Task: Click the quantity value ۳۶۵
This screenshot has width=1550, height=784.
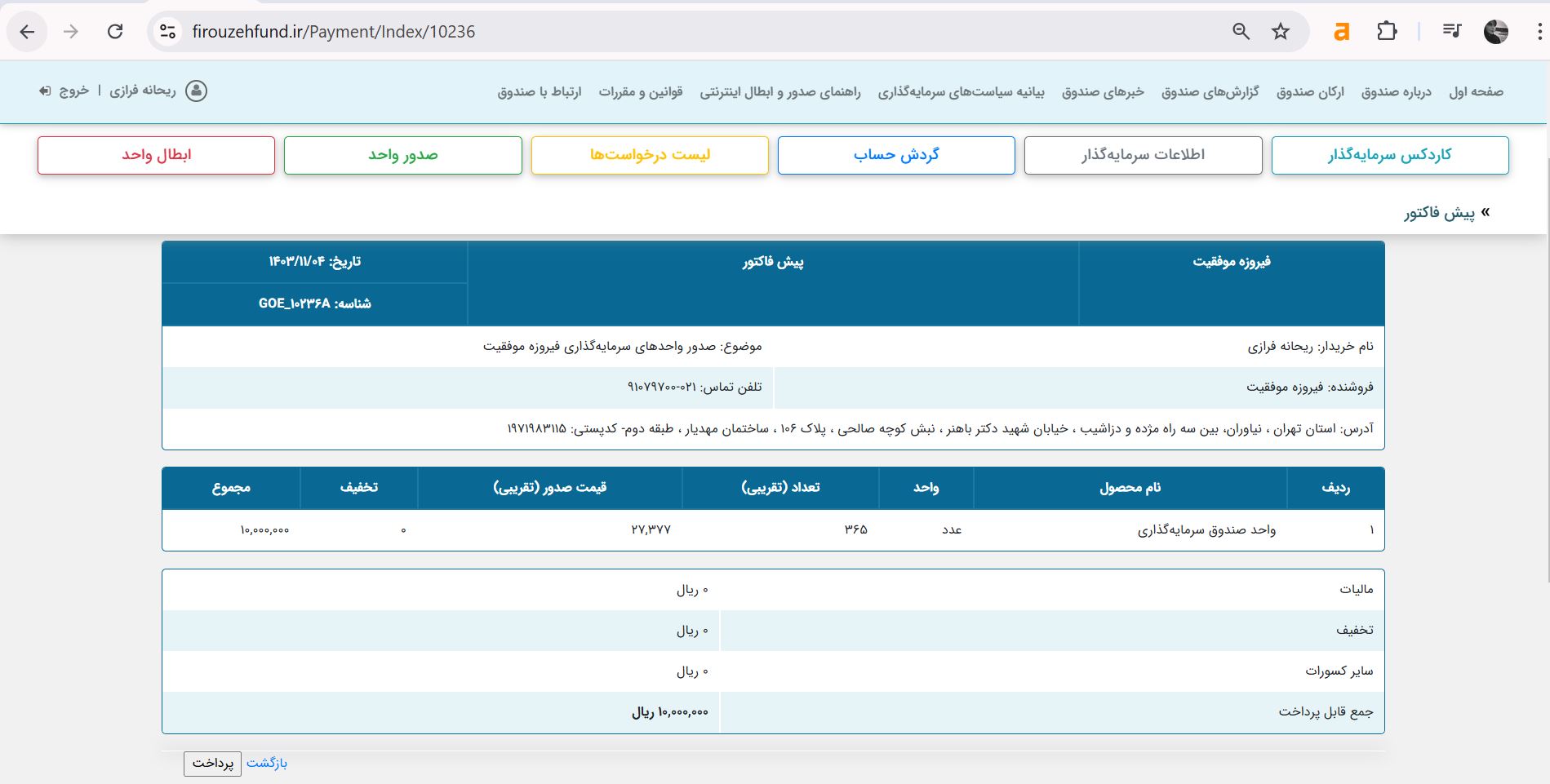Action: tap(855, 529)
